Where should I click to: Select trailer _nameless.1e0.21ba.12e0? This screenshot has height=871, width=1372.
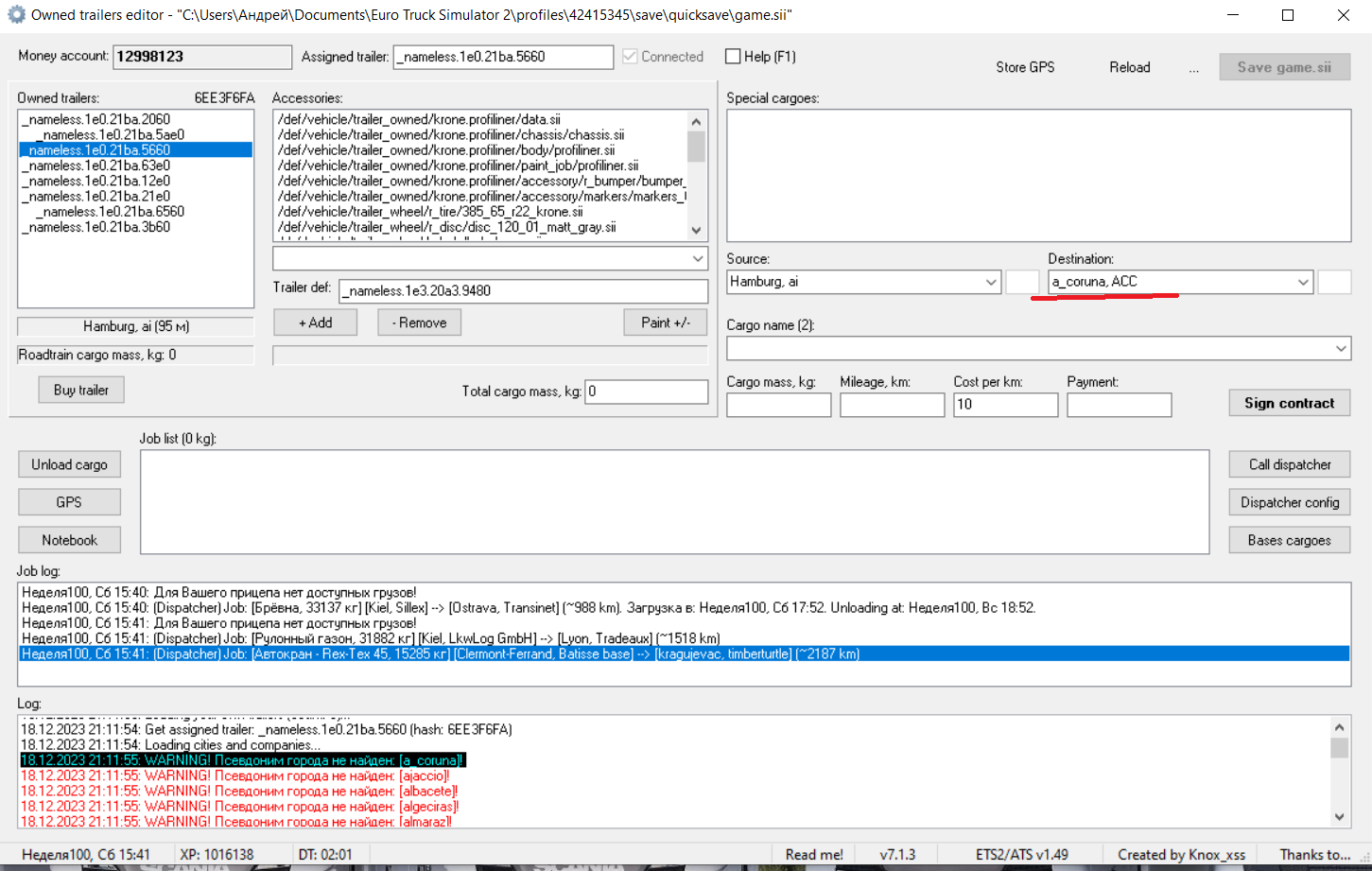136,181
